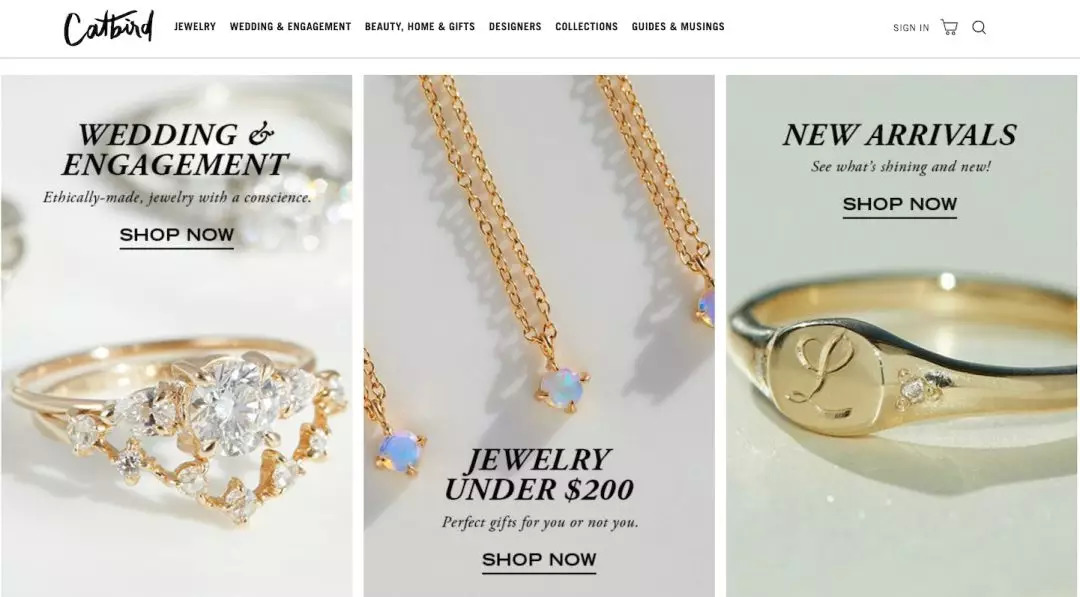1080x597 pixels.
Task: Open the shopping cart icon
Action: click(949, 28)
